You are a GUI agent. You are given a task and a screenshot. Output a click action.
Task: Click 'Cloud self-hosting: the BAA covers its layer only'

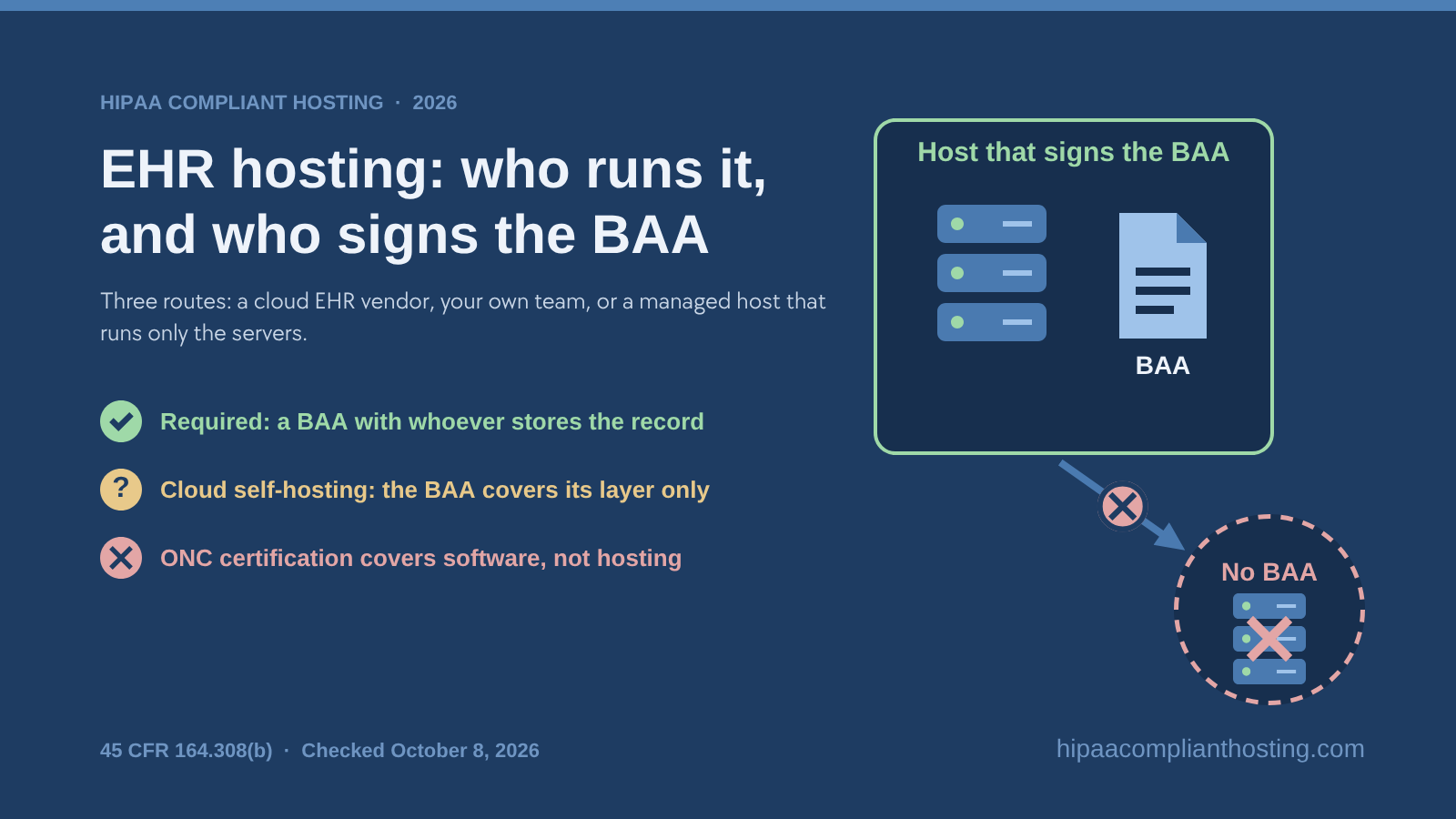[435, 490]
